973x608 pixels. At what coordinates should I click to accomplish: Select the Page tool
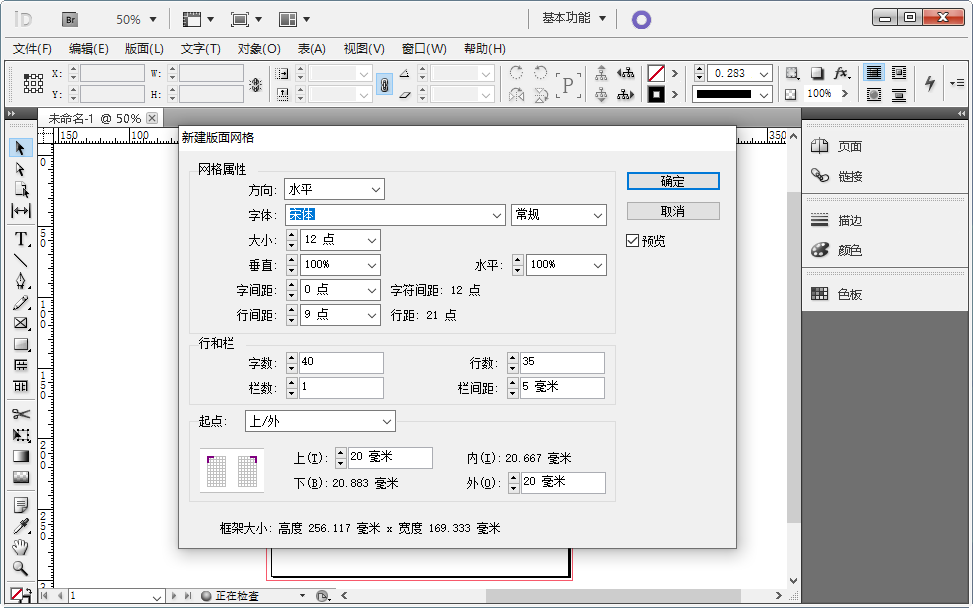[20, 190]
